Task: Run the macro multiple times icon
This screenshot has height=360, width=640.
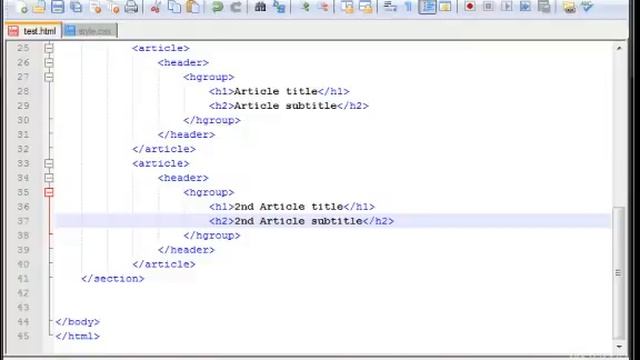Action: (x=525, y=7)
